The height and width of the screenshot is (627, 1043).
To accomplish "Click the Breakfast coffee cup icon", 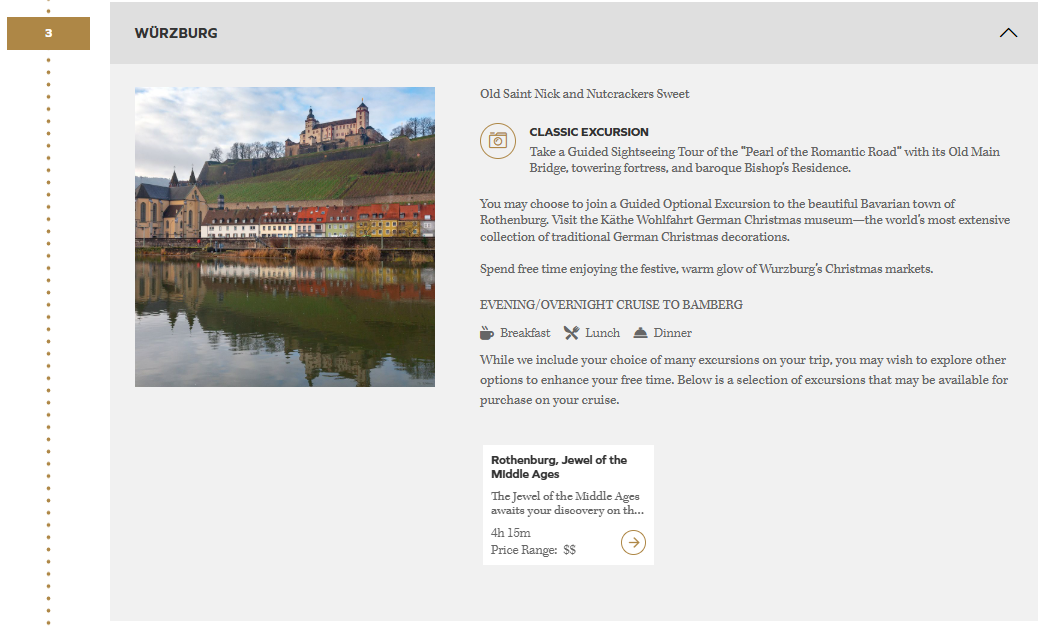I will point(487,333).
